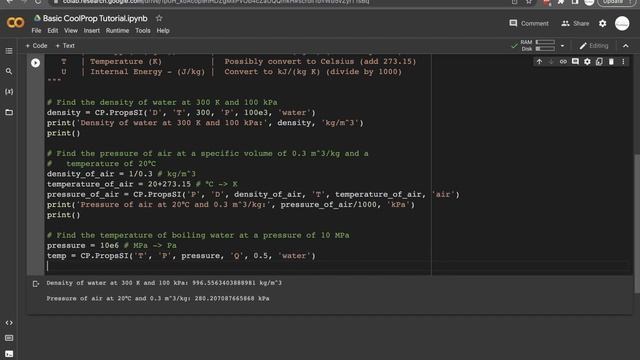This screenshot has width=640, height=360.
Task: Click comment 'Find the temperature of boiling water'
Action: pyautogui.click(x=198, y=235)
